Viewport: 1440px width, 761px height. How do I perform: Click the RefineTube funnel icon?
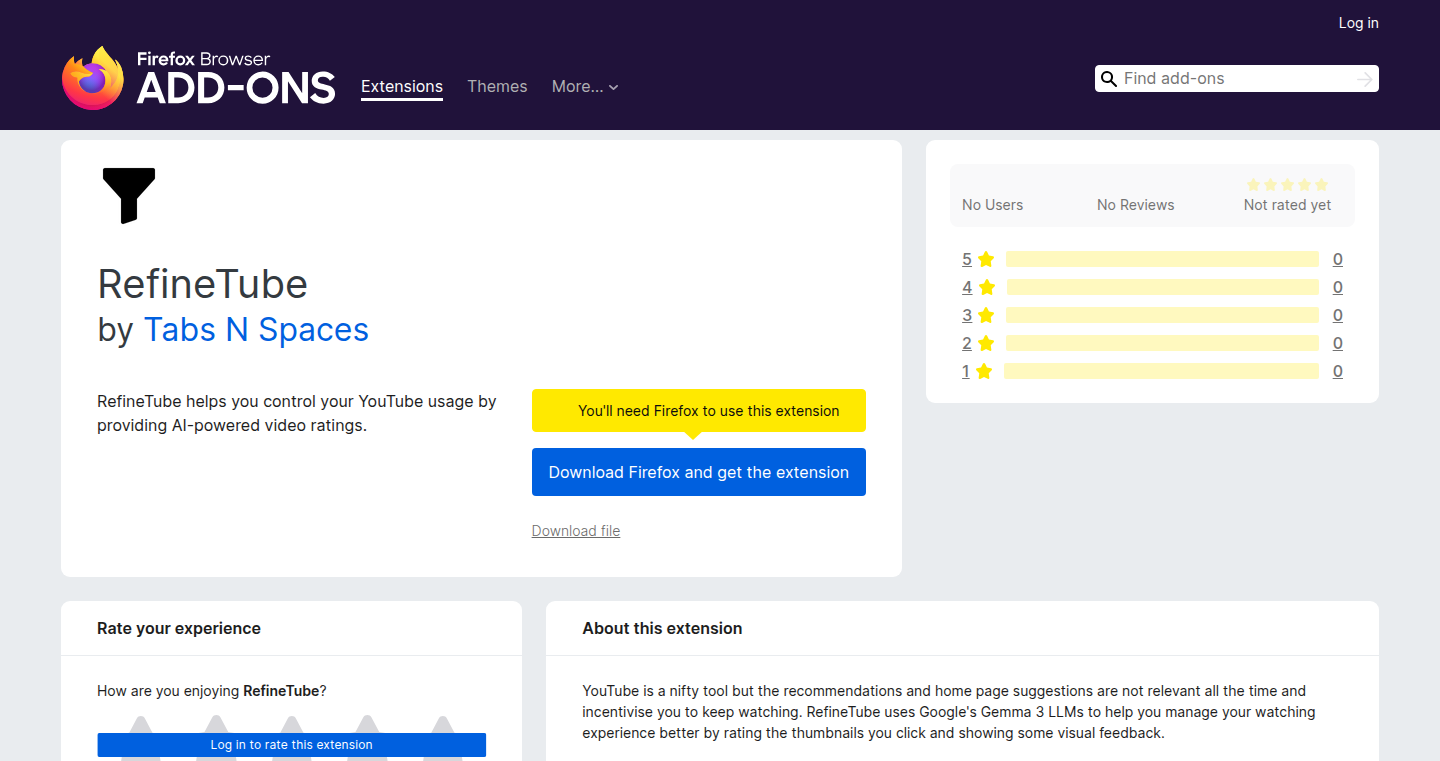pos(129,195)
